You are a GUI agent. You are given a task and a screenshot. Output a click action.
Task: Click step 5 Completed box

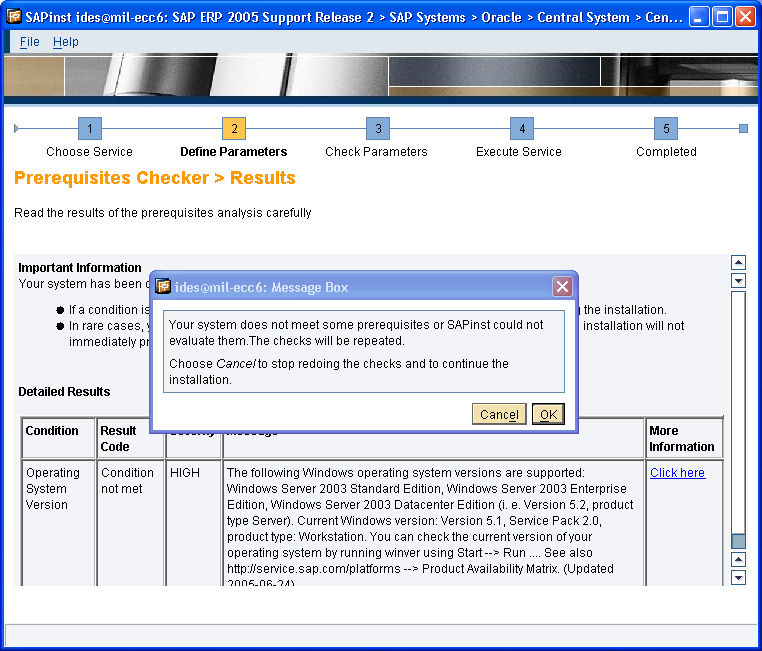(666, 128)
